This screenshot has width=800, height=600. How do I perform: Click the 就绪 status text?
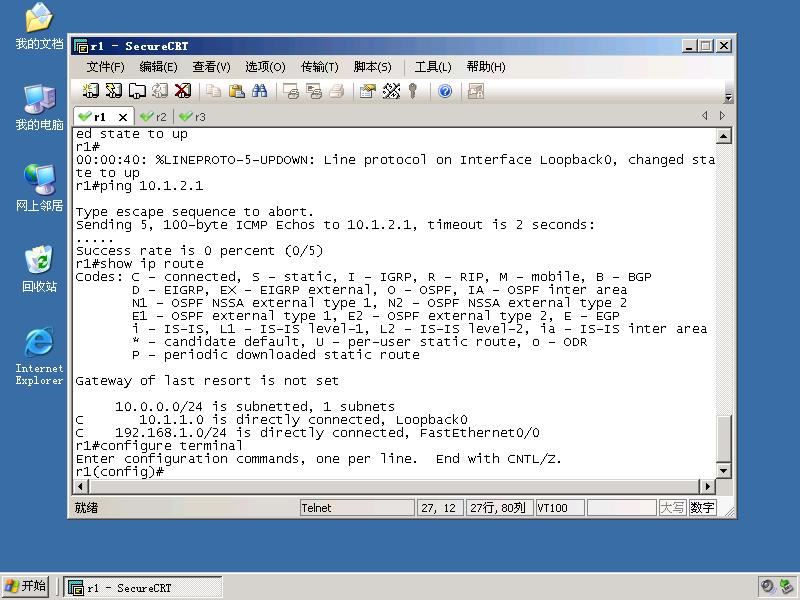point(86,508)
